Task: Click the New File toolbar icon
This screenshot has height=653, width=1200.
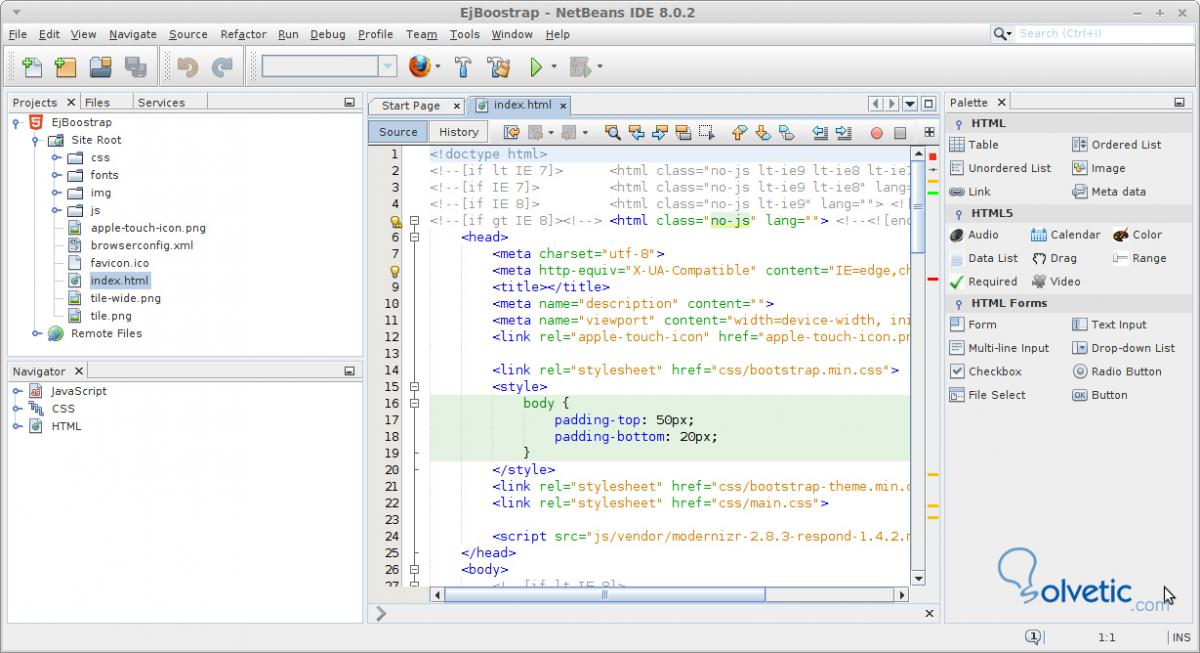Action: (x=32, y=67)
